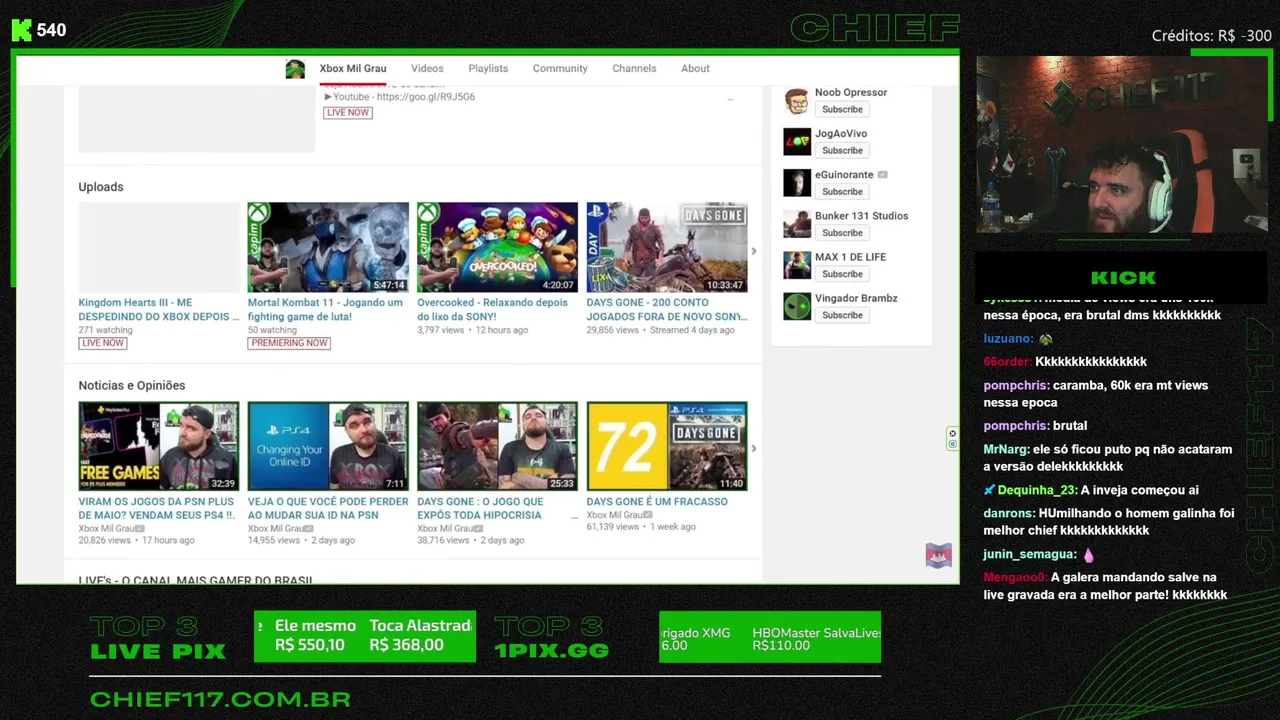1280x720 pixels.
Task: Select the Xbox Mil Grau home tab
Action: (353, 69)
